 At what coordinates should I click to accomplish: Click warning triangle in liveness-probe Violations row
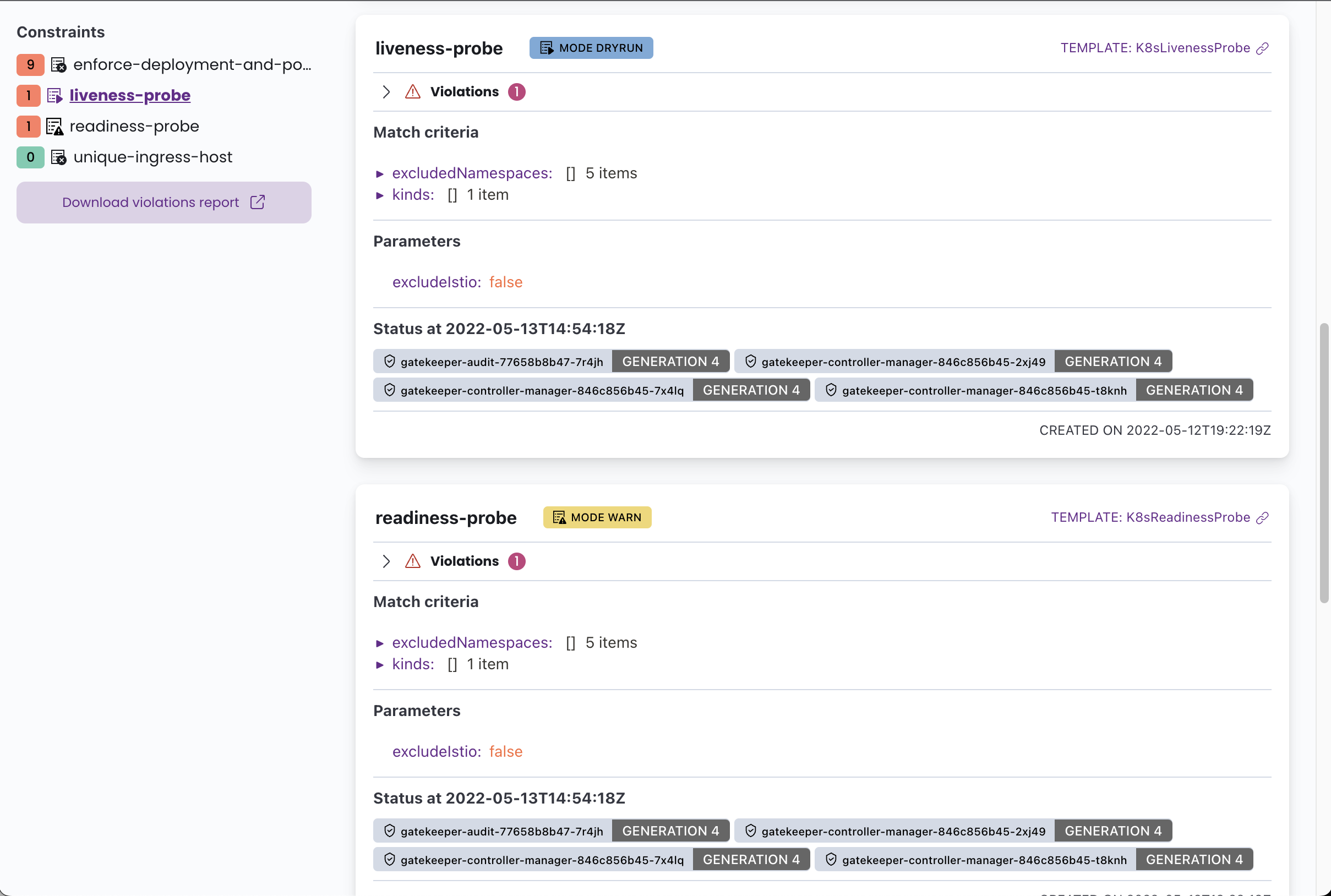413,92
